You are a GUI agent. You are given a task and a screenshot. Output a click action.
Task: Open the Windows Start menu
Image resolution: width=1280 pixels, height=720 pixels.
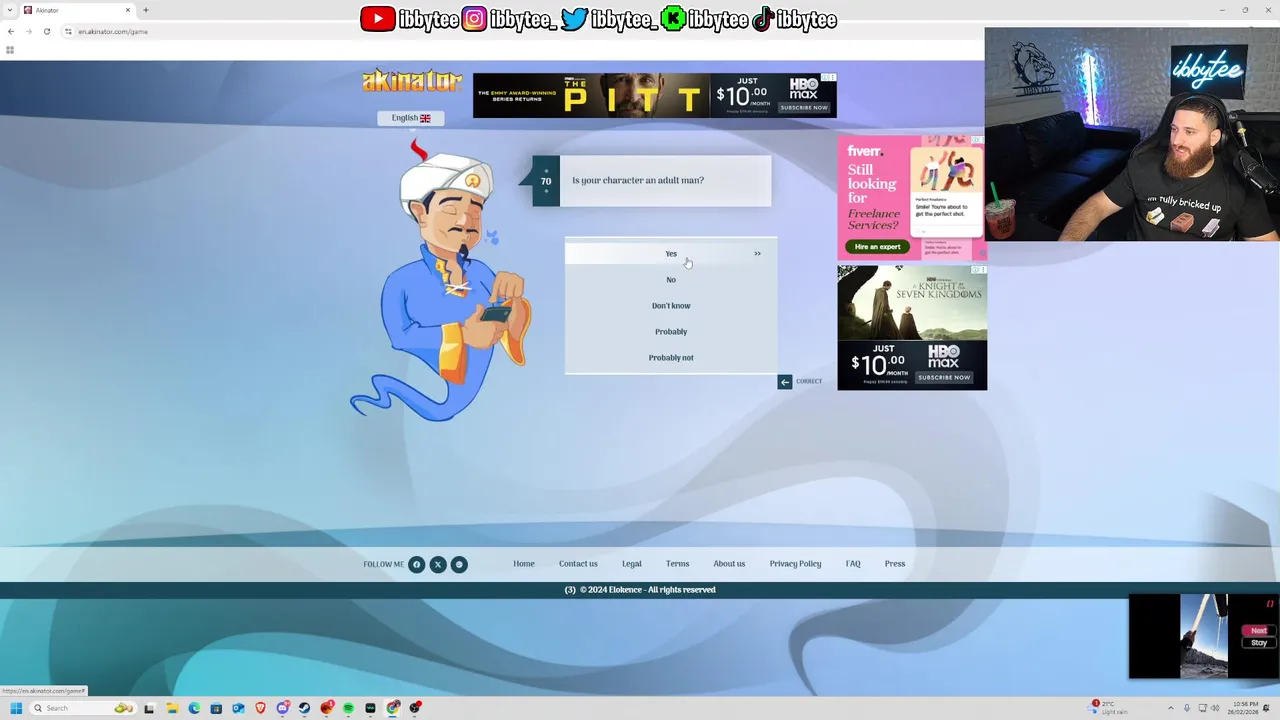pyautogui.click(x=15, y=708)
